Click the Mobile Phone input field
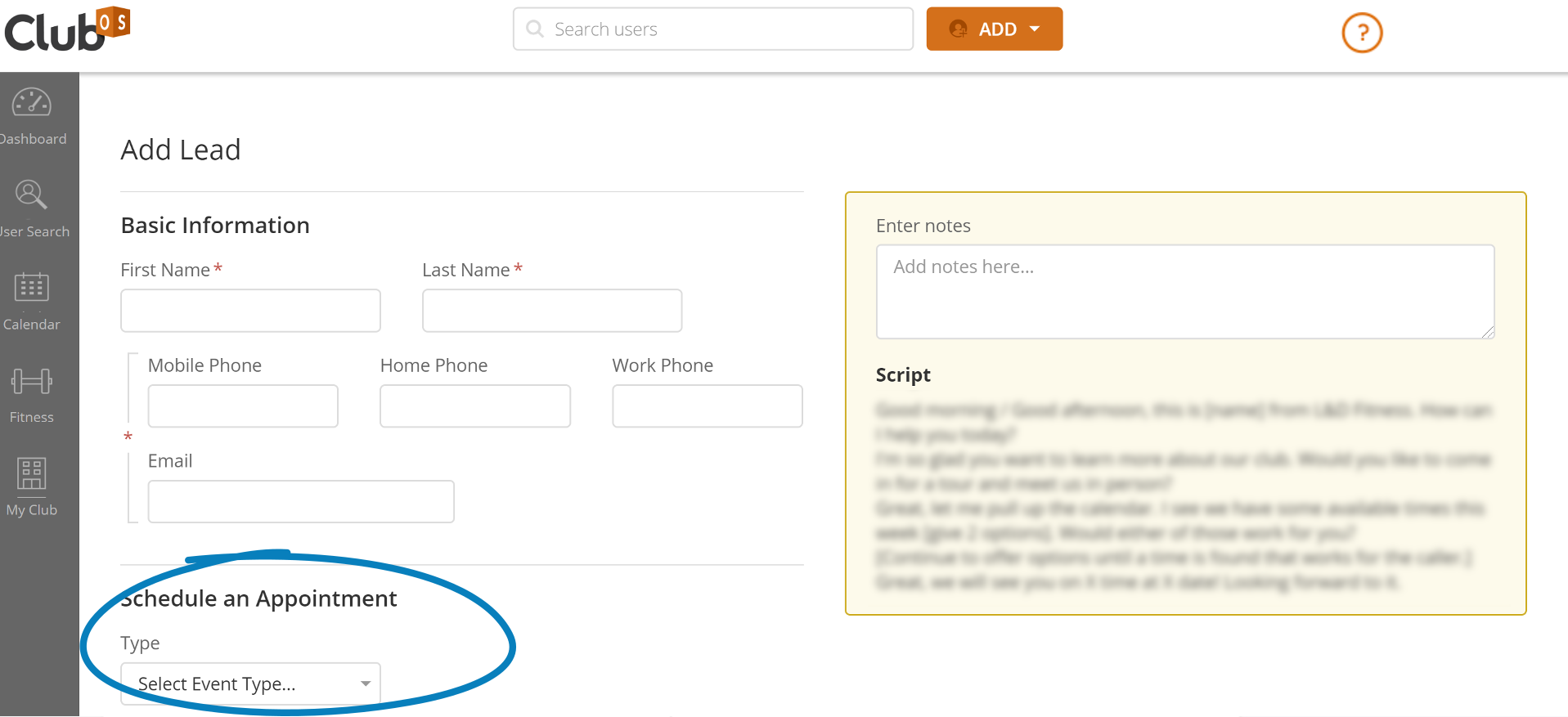1568x717 pixels. coord(243,406)
